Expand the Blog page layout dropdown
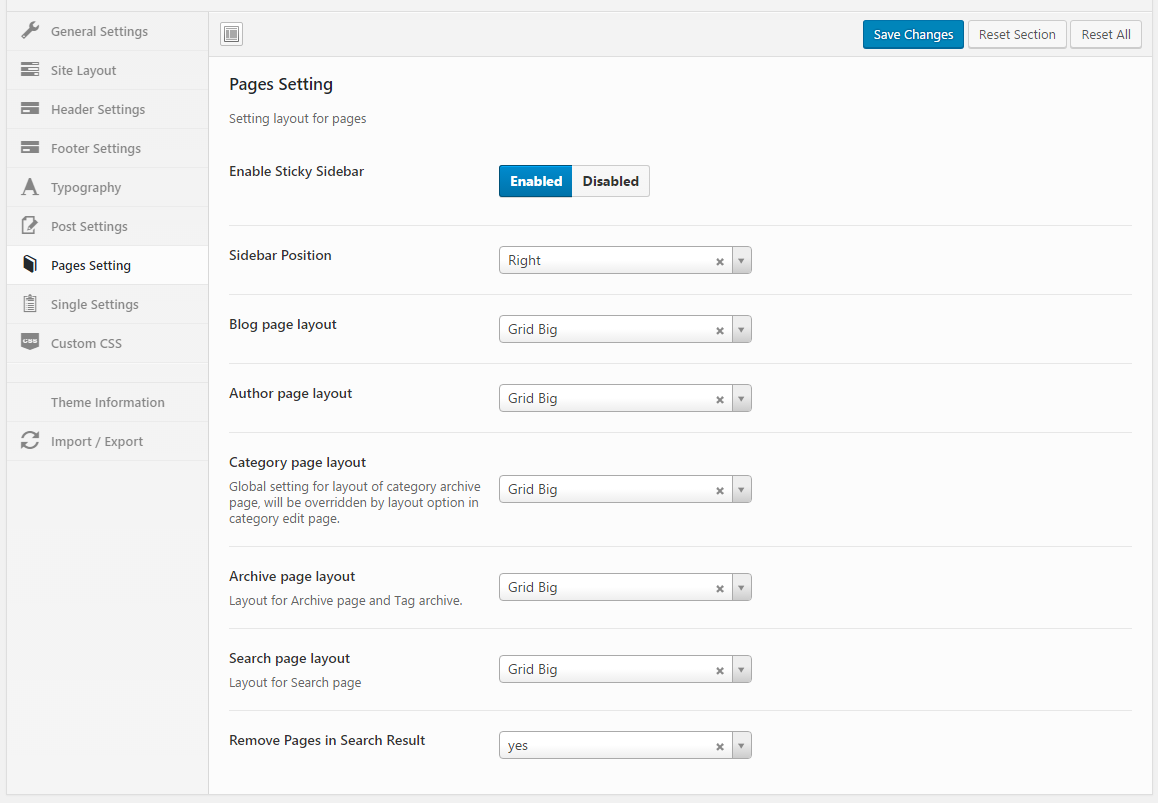The image size is (1158, 803). (741, 329)
